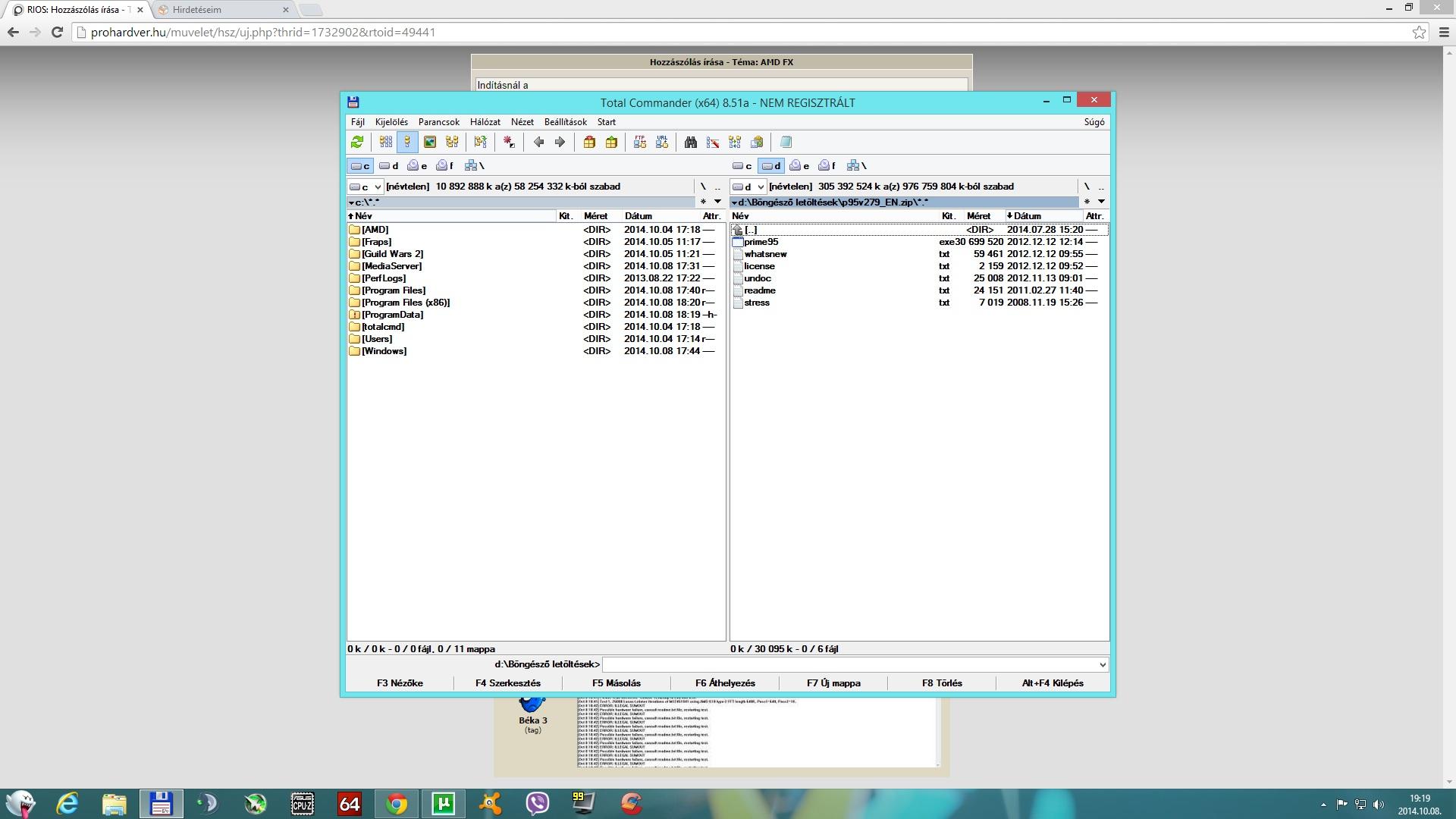The width and height of the screenshot is (1456, 819).
Task: Click F6 Áthelyezés button
Action: pyautogui.click(x=725, y=683)
